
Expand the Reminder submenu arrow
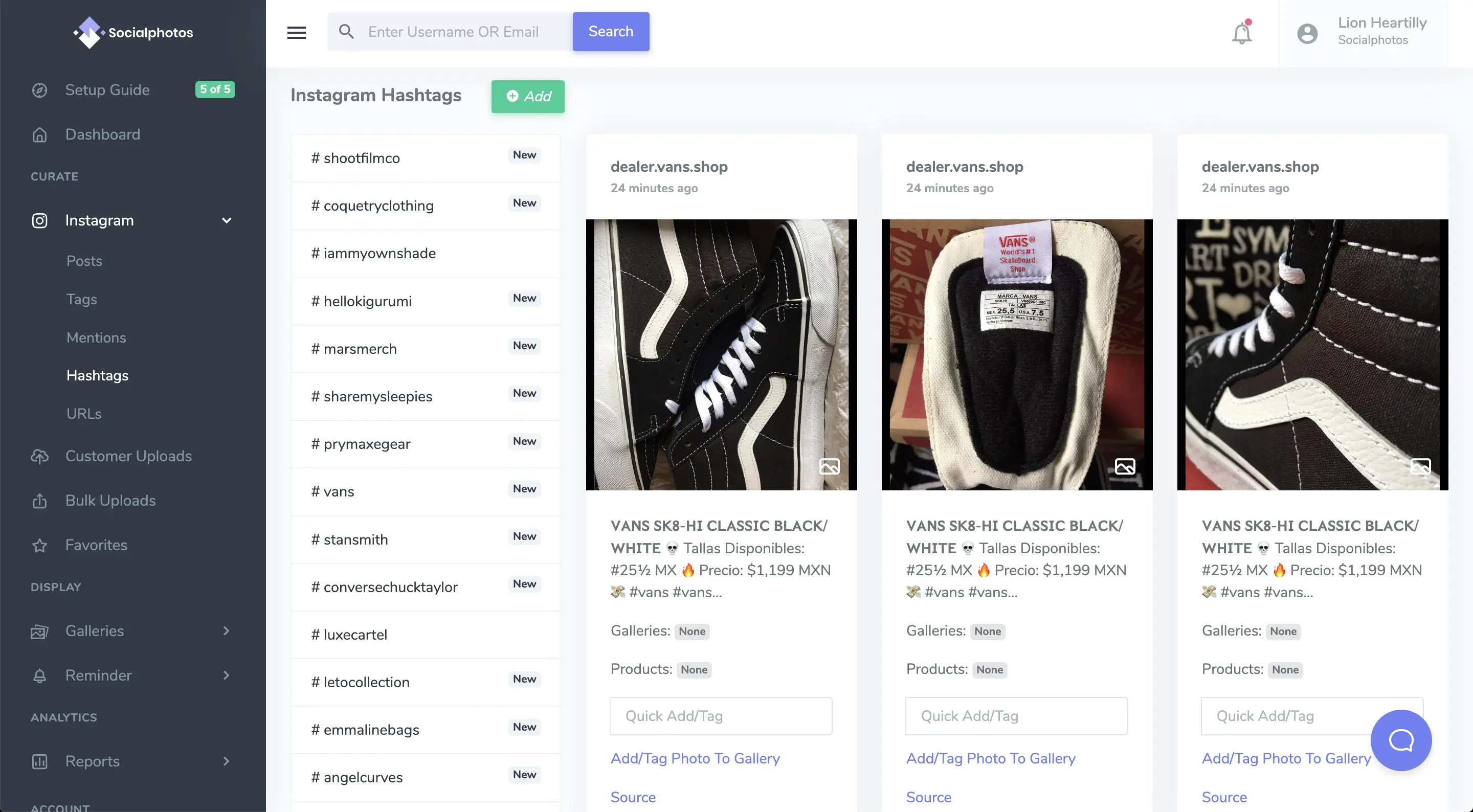(227, 675)
